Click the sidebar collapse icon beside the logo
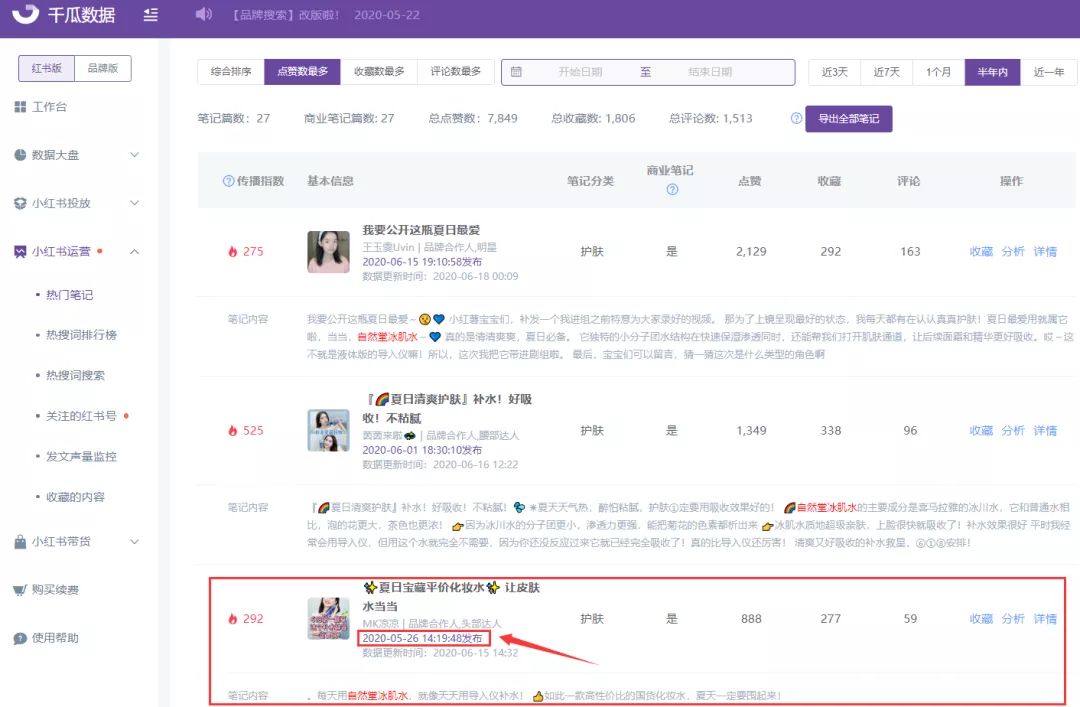This screenshot has height=707, width=1080. [150, 15]
